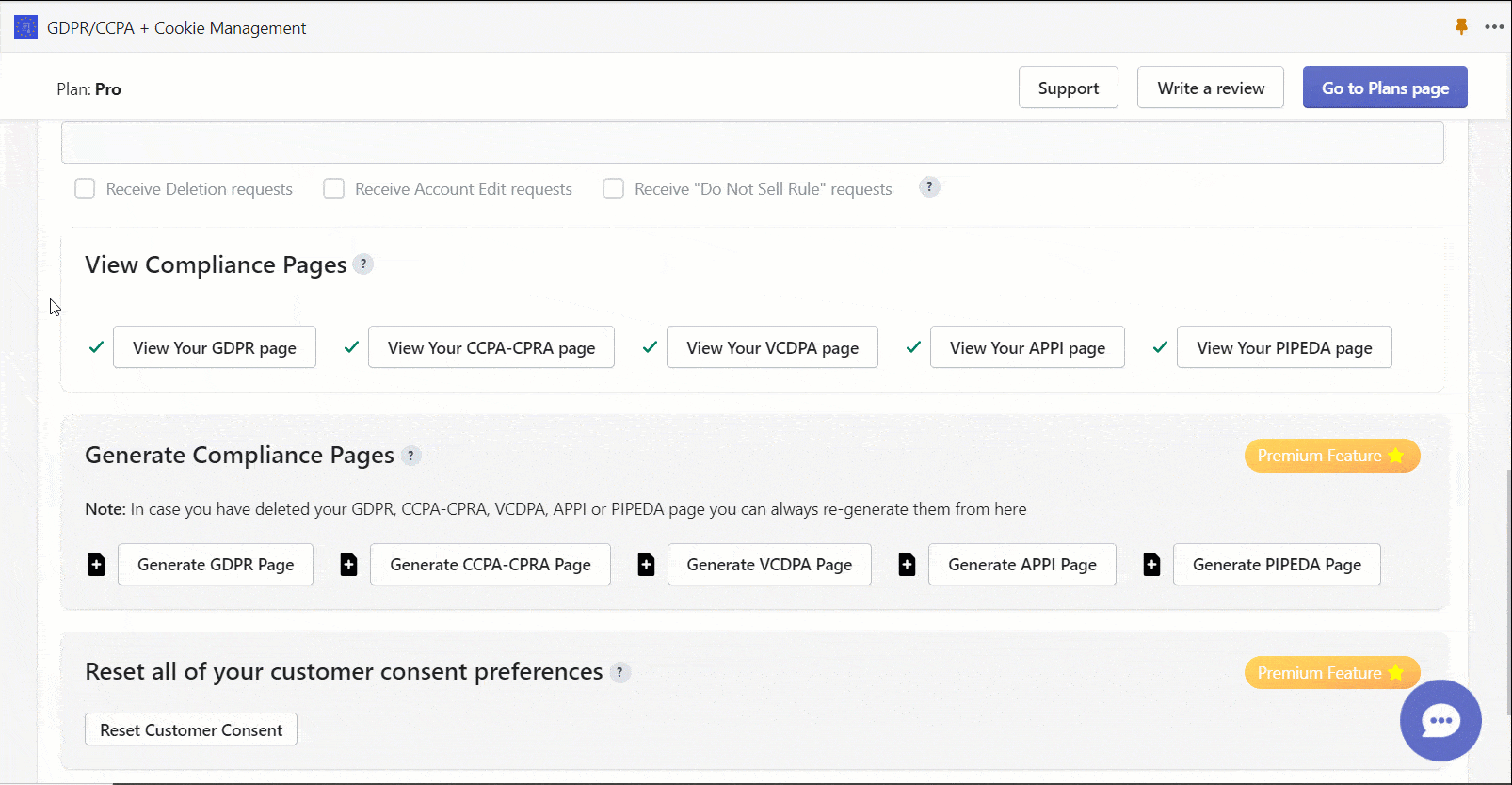Open the live chat bubble
The height and width of the screenshot is (785, 1512).
pos(1440,720)
